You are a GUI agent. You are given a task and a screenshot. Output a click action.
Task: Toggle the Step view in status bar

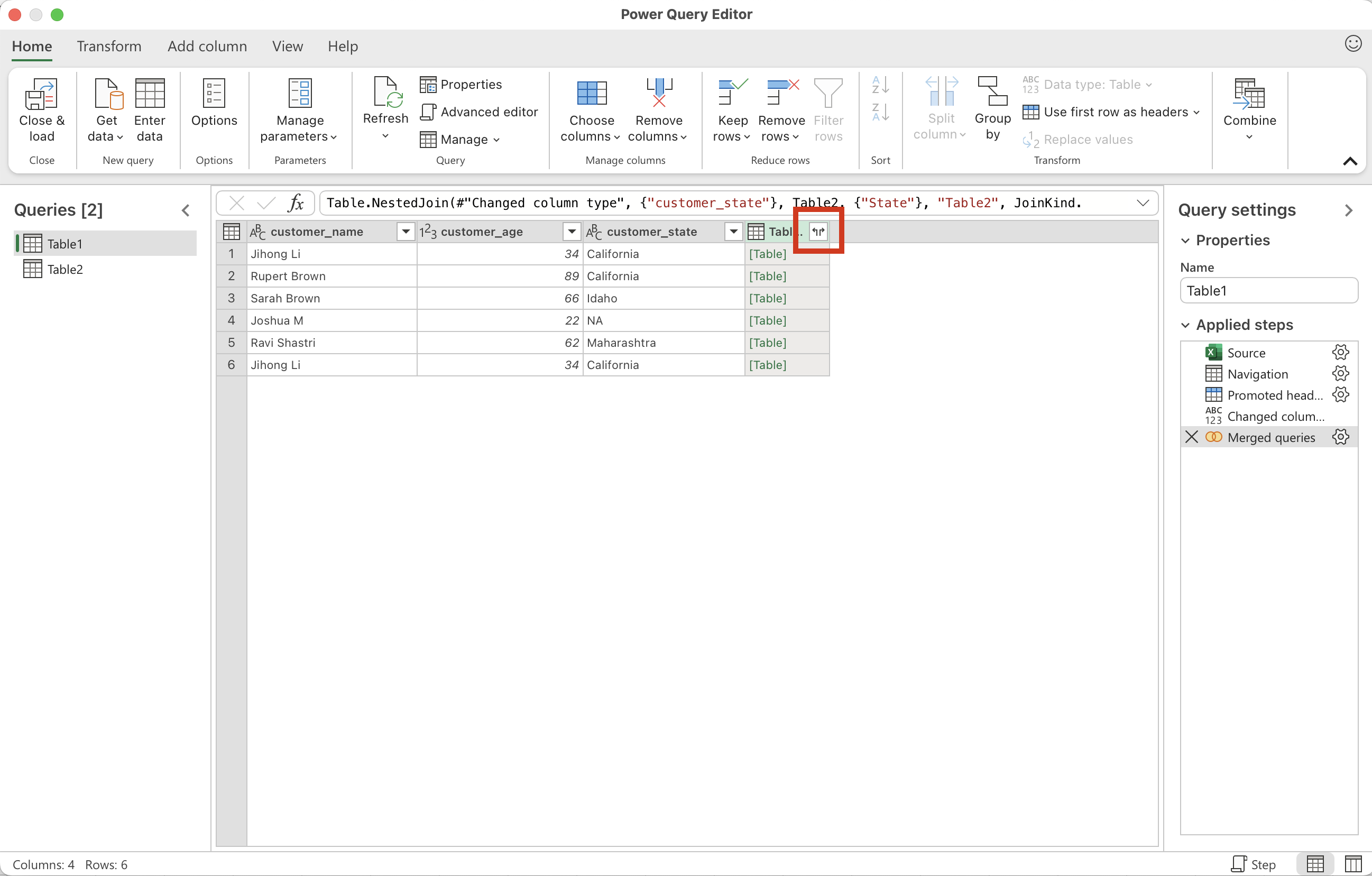[x=1253, y=863]
